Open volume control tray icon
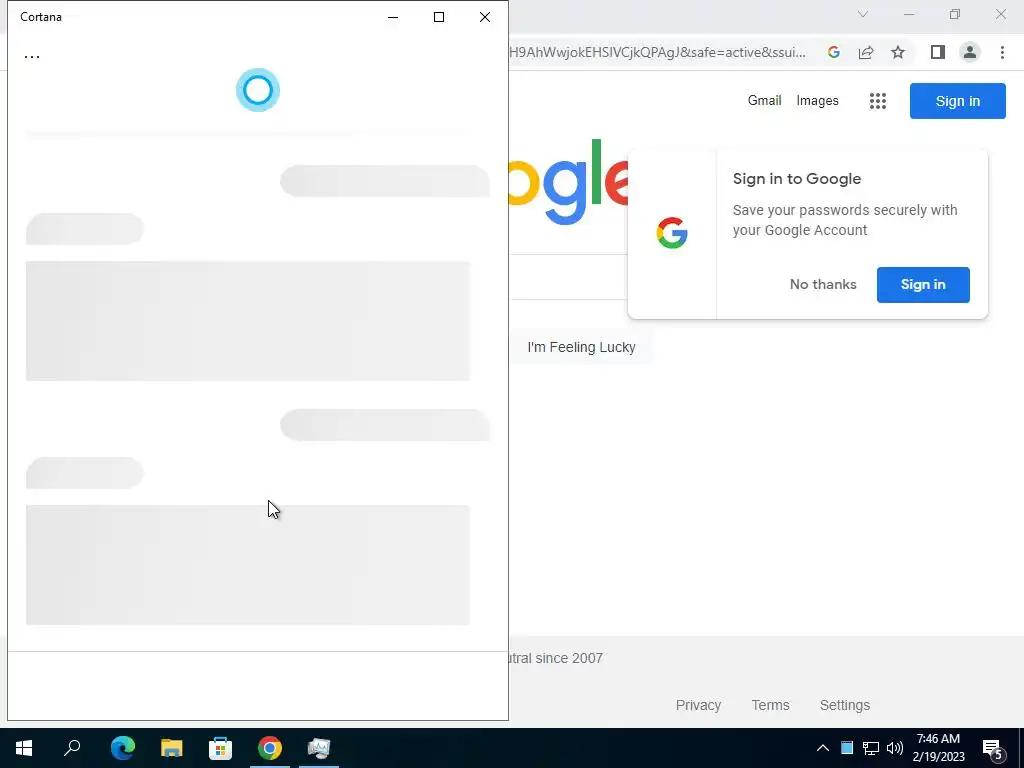Screen dimensions: 1024x768 click(894, 748)
